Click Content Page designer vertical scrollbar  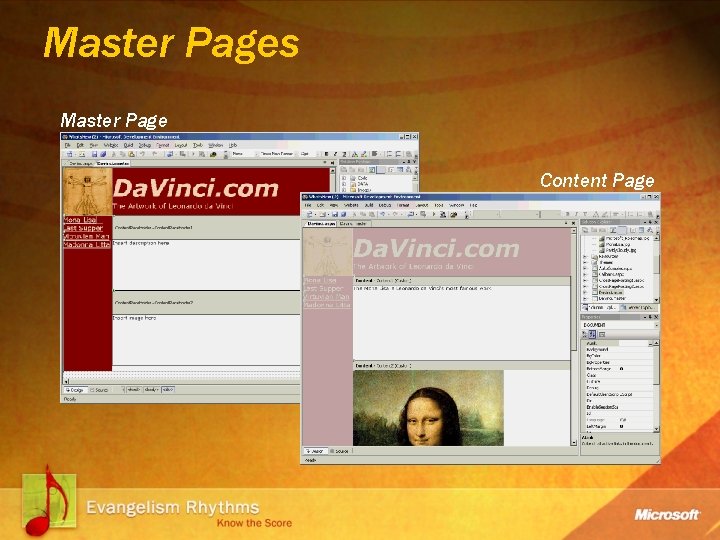[x=574, y=337]
